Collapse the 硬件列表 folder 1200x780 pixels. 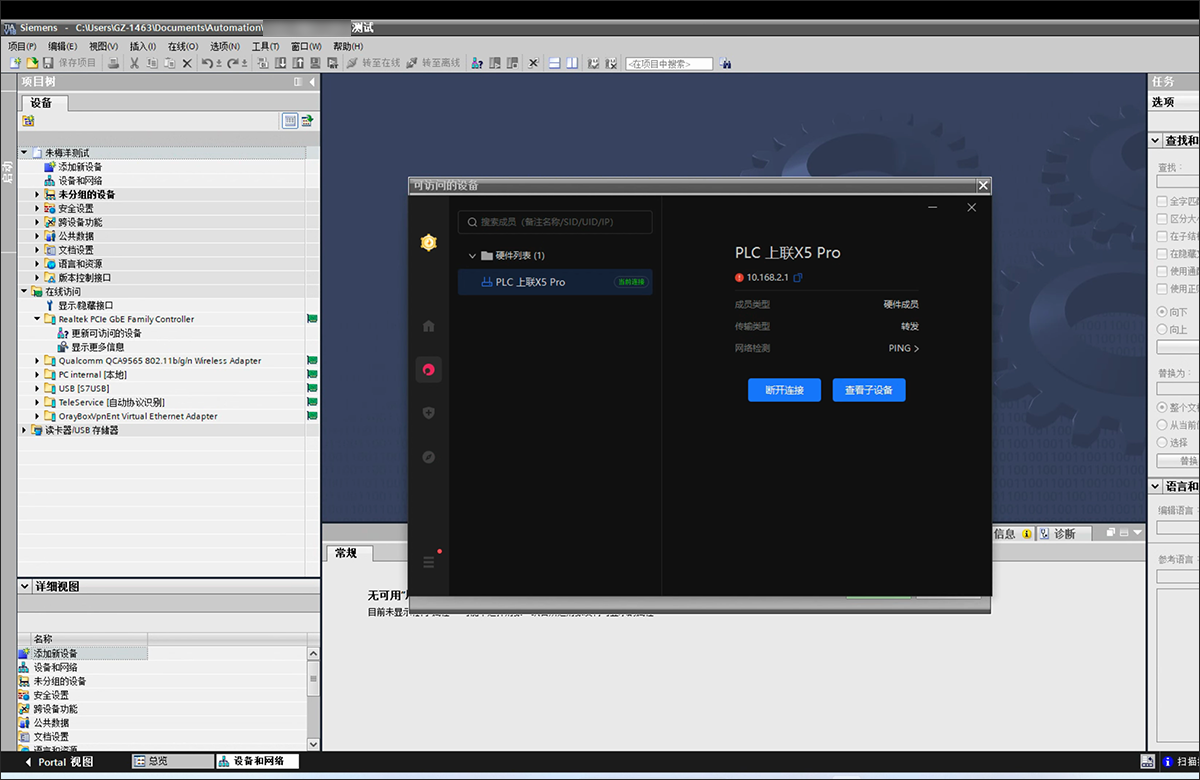(x=472, y=256)
